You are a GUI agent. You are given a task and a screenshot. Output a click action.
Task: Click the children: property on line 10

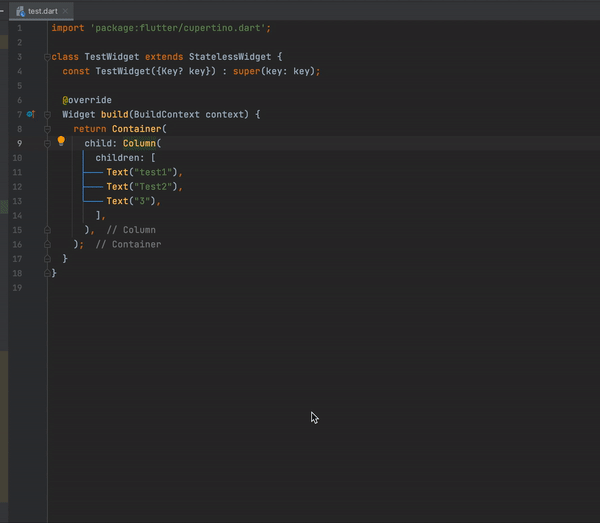(x=120, y=158)
